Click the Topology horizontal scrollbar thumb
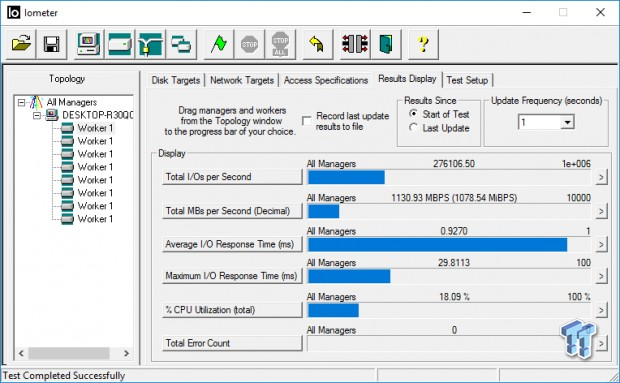Image resolution: width=620 pixels, height=383 pixels. click(x=69, y=353)
